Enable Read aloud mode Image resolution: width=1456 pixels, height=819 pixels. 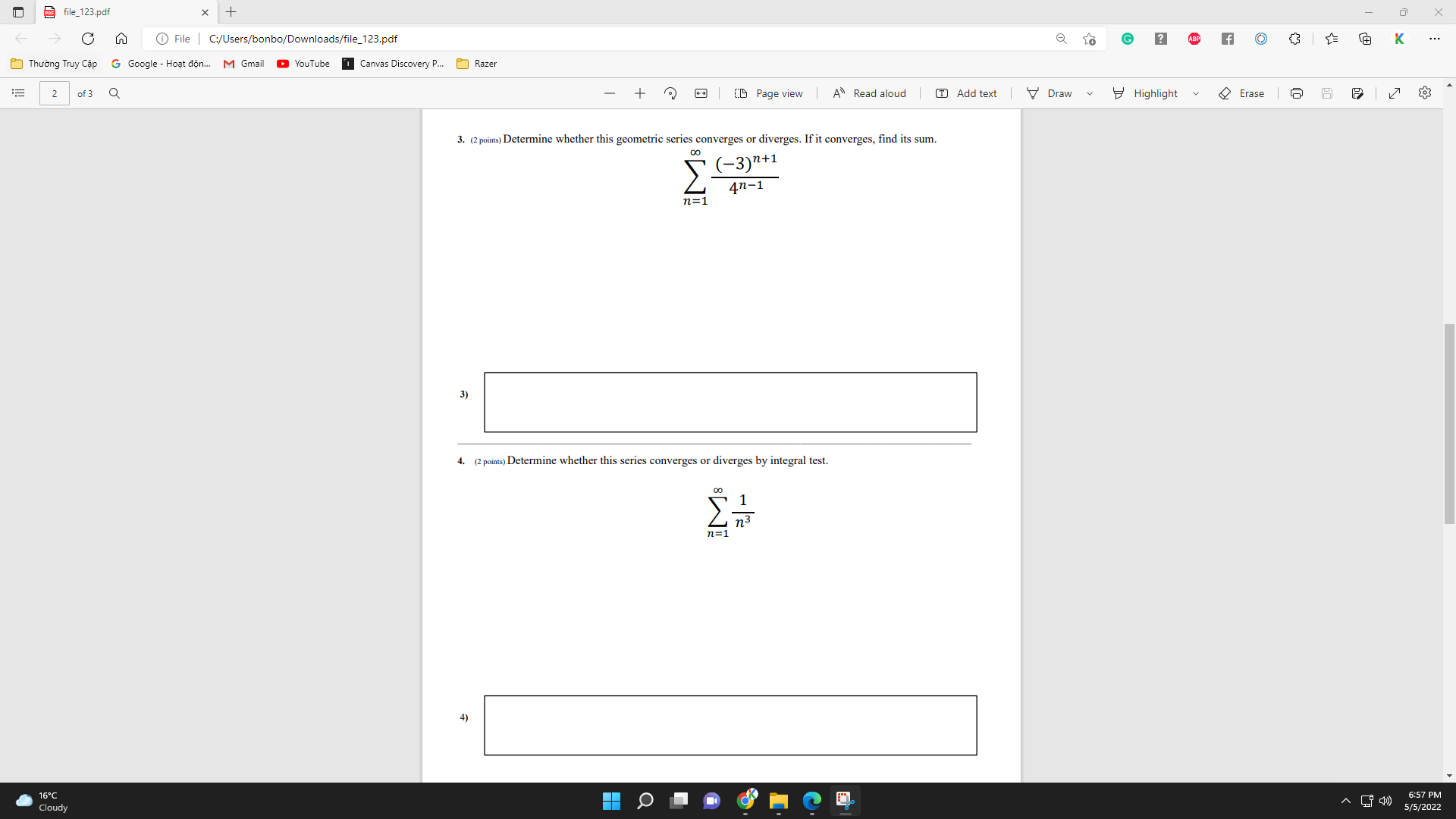point(869,93)
